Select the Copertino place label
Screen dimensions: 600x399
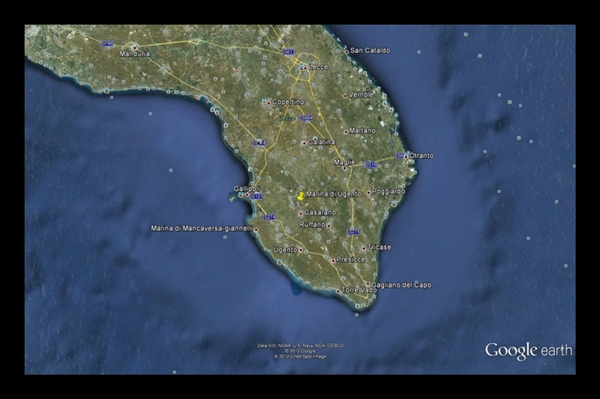click(288, 102)
